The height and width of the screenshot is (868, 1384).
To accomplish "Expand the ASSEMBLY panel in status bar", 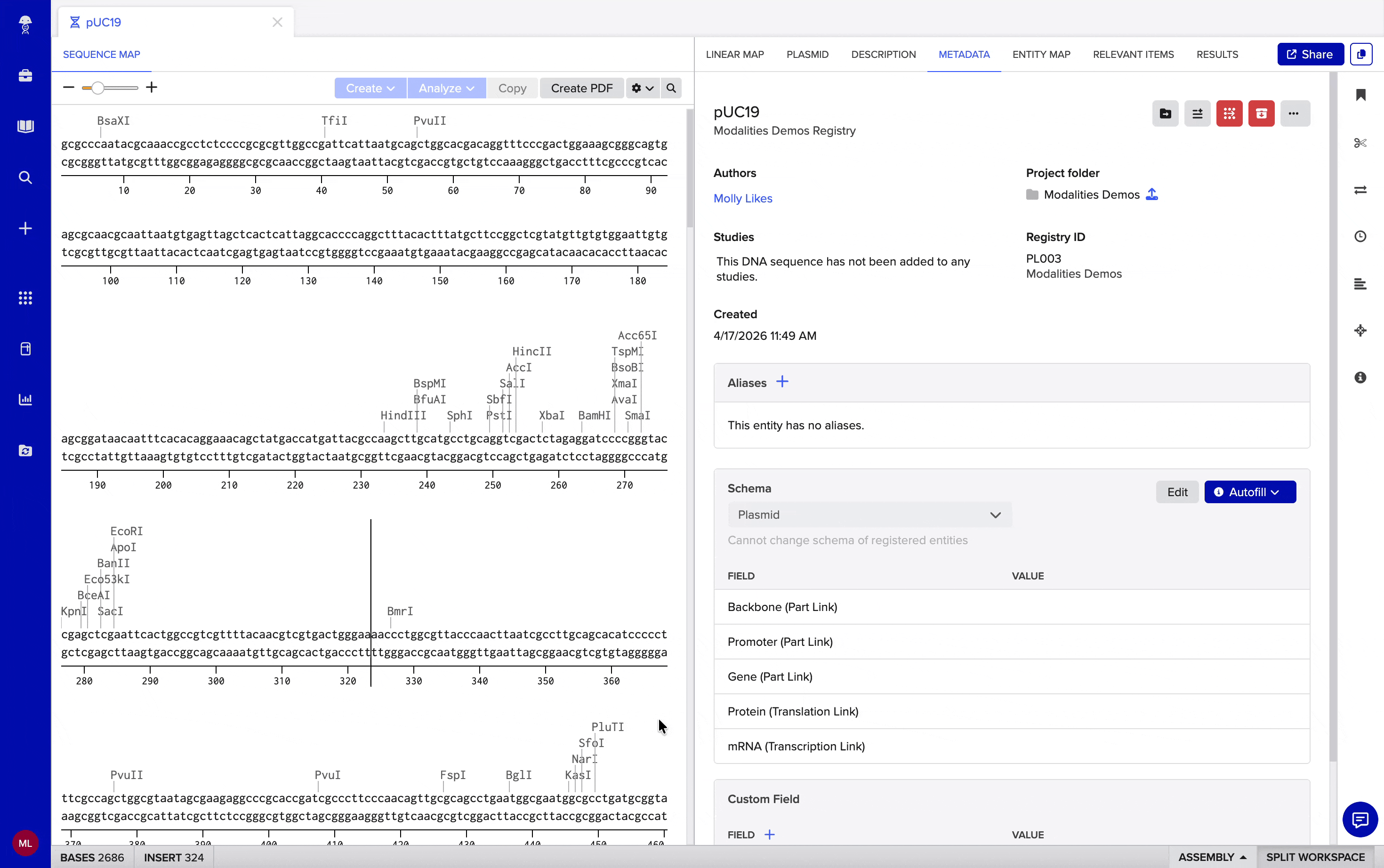I will tap(1211, 857).
